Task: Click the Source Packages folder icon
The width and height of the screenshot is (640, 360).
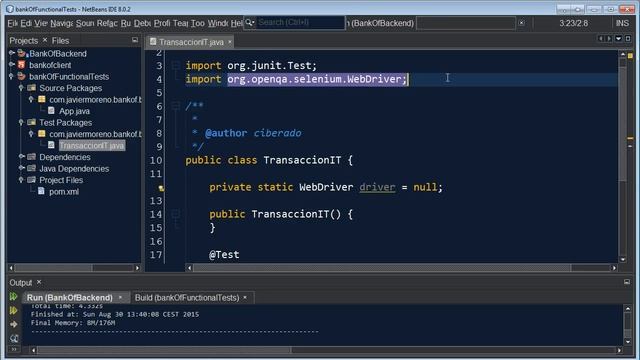Action: coord(32,88)
